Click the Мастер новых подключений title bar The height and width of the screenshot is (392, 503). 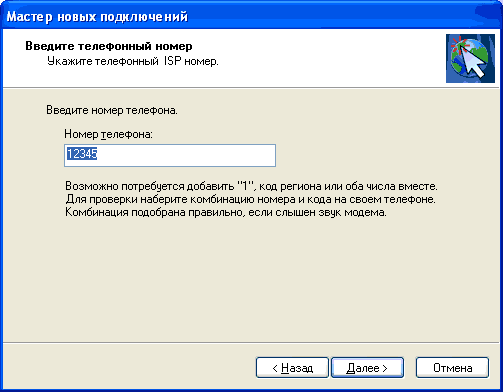(x=251, y=16)
